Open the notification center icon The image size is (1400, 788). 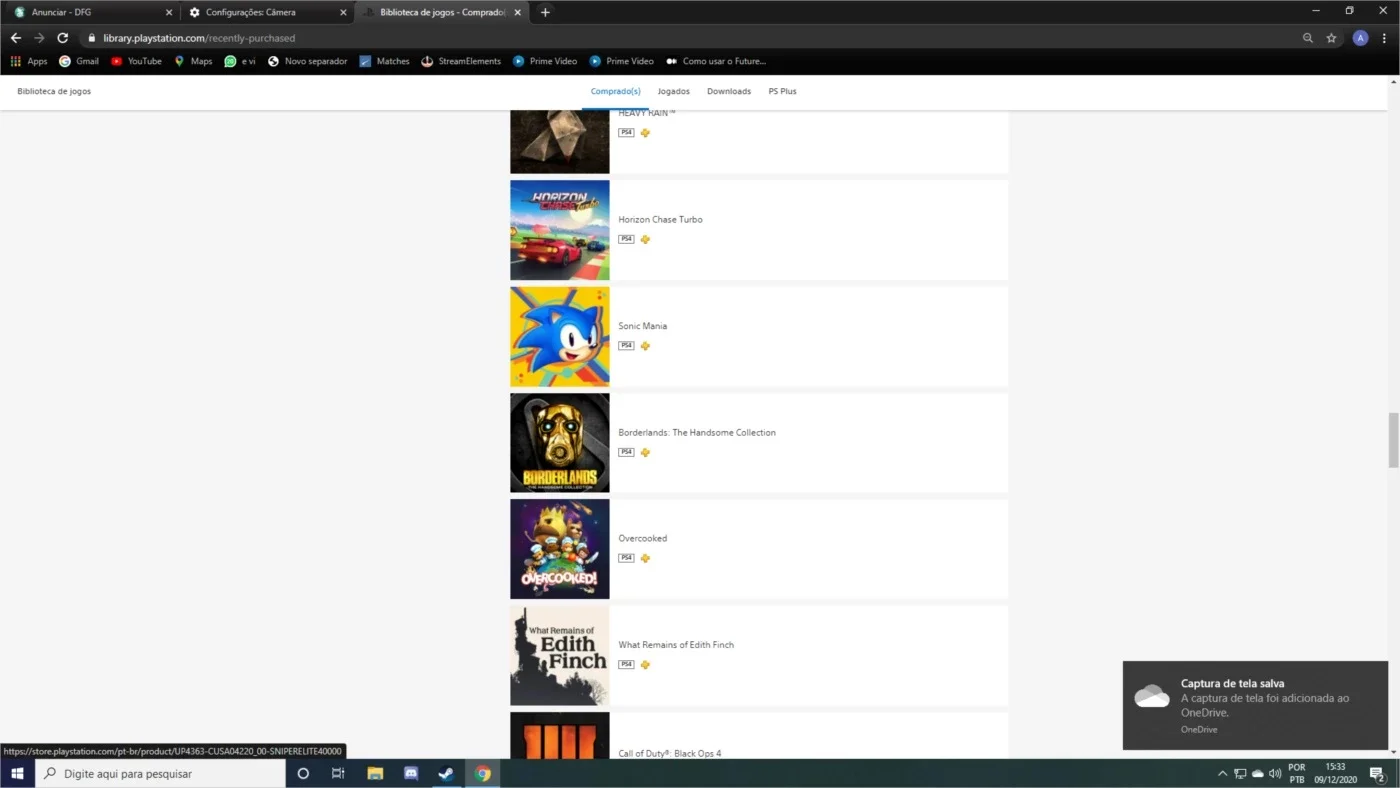[1377, 773]
